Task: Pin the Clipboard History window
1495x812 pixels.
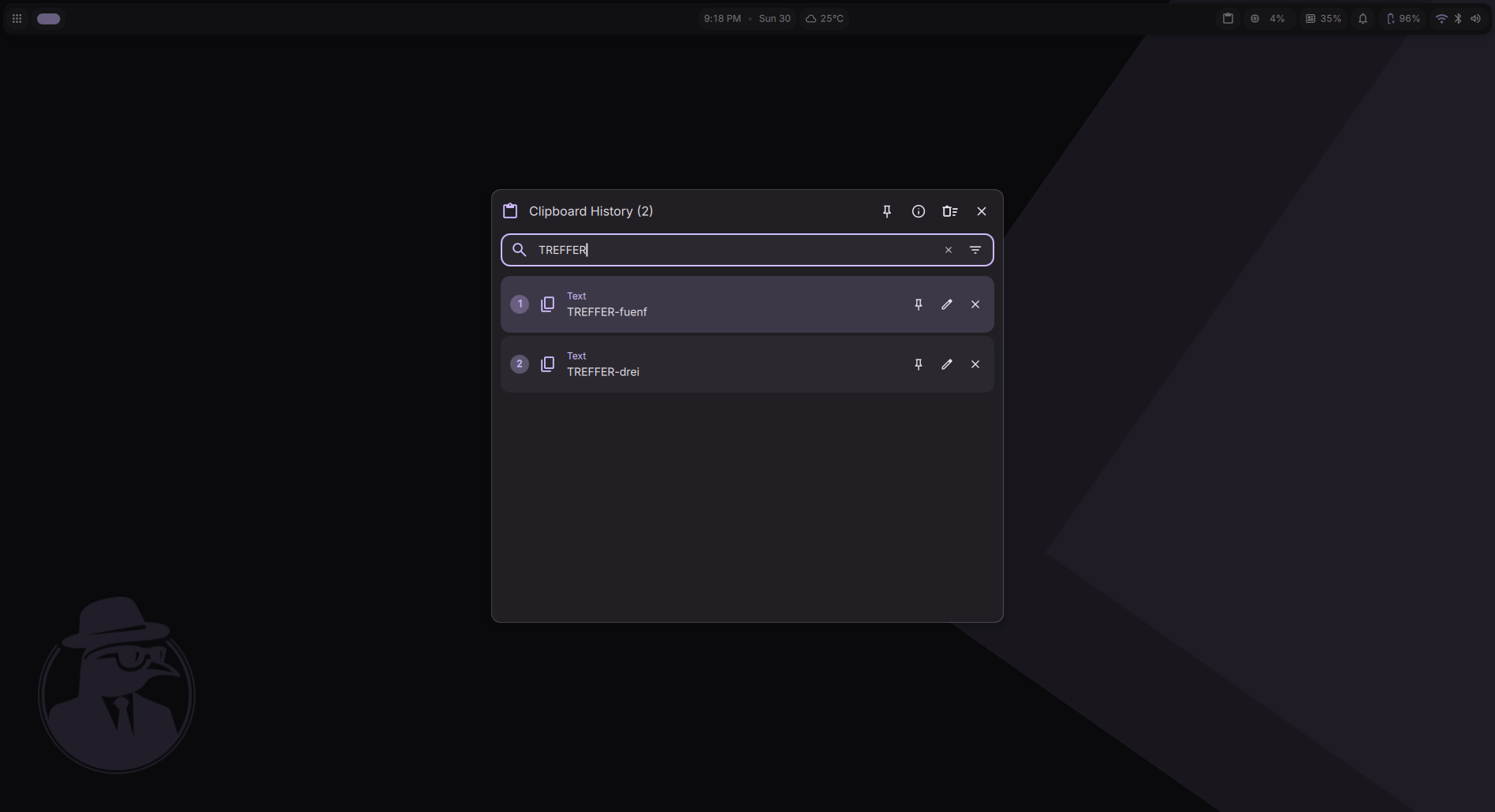Action: tap(887, 211)
